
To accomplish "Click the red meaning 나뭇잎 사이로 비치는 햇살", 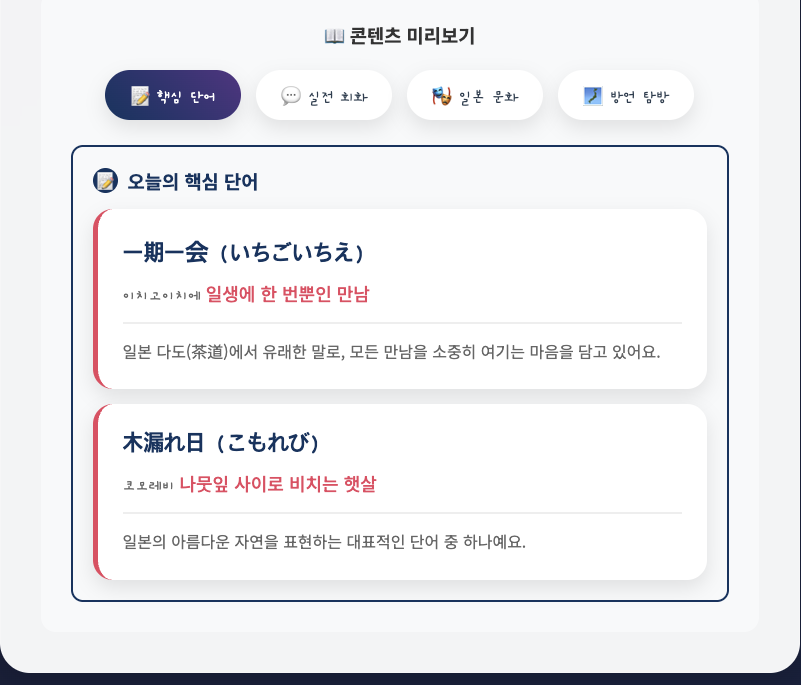I will pos(278,484).
